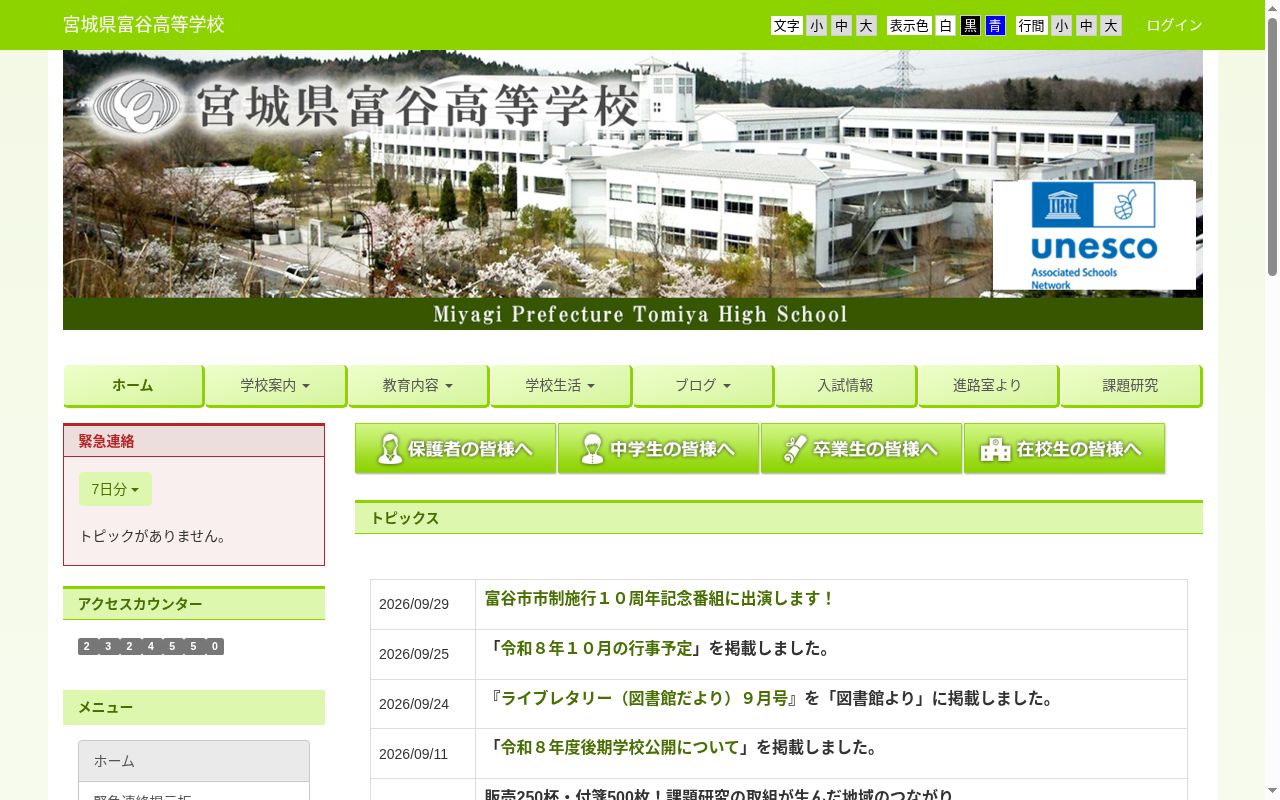Set font size to 小
1280x800 pixels.
tap(817, 26)
